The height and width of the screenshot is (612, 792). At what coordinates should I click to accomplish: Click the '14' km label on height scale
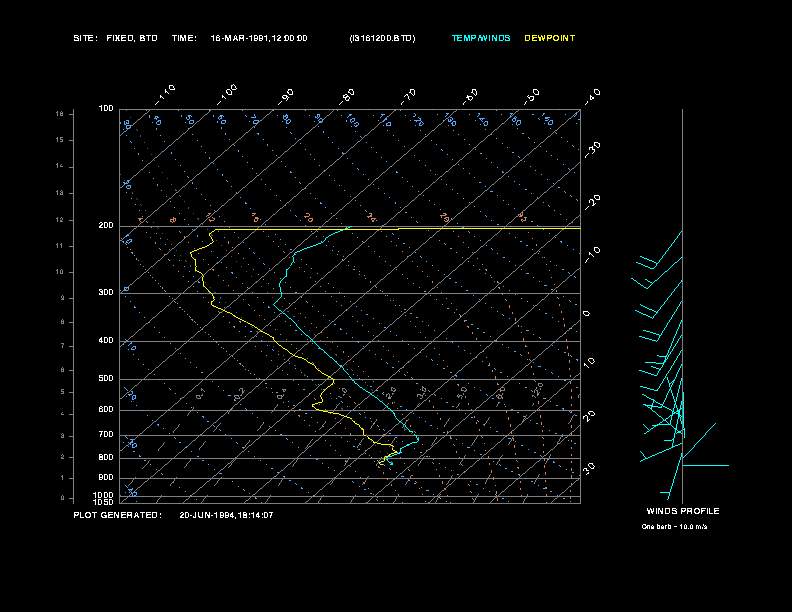tap(60, 166)
